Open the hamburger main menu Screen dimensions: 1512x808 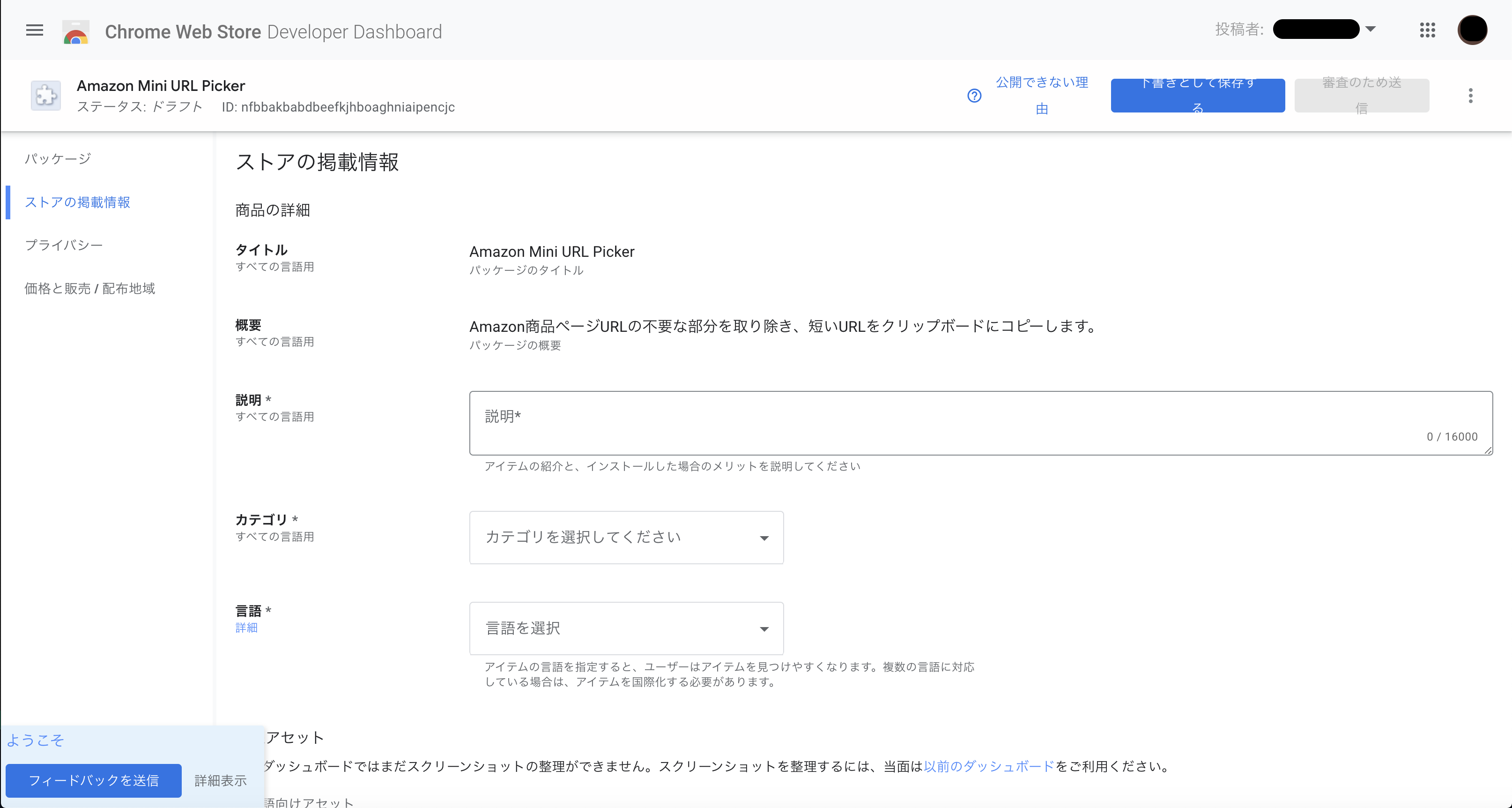pyautogui.click(x=35, y=30)
